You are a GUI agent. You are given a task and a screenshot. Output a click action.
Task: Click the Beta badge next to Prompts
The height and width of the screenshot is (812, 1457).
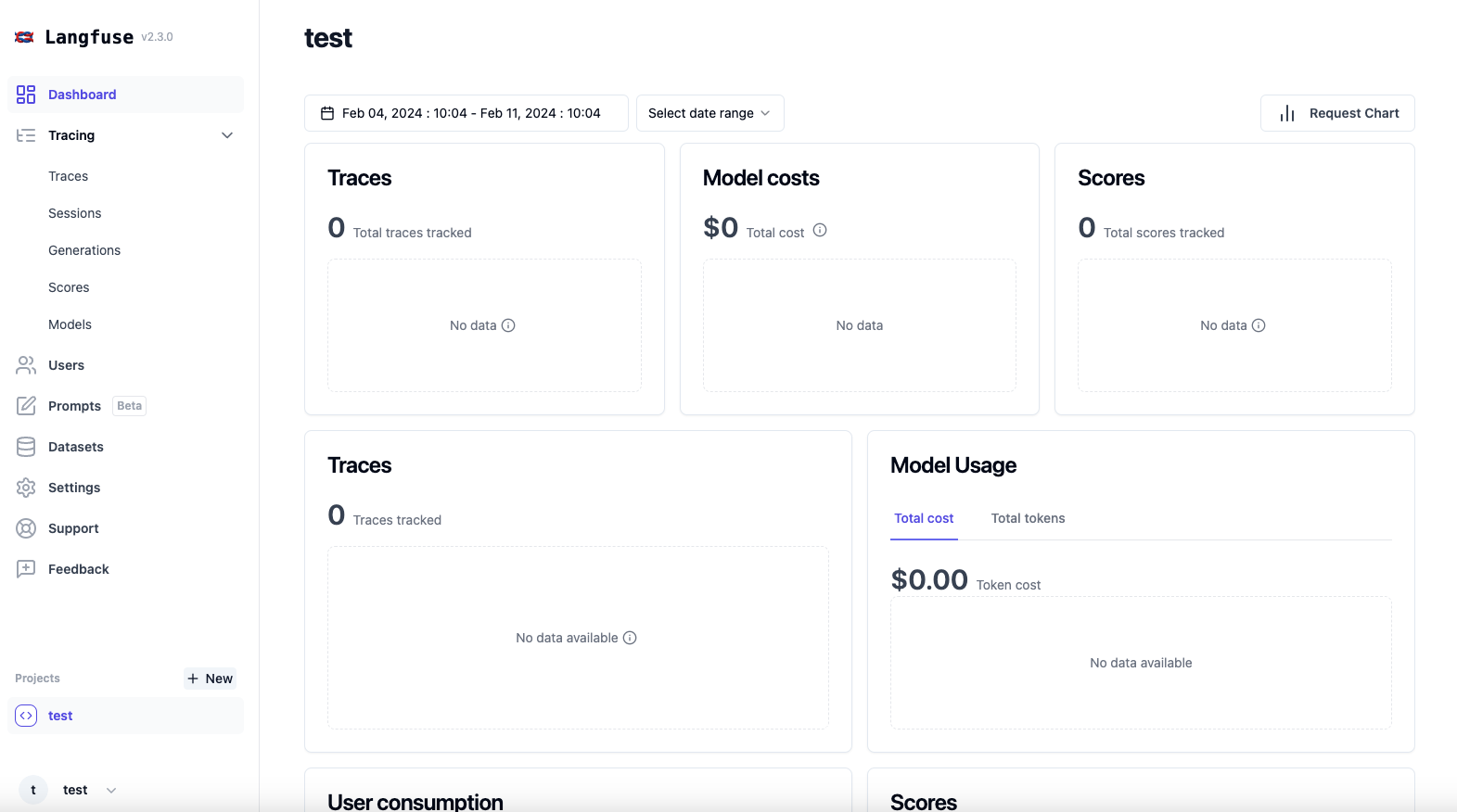130,406
